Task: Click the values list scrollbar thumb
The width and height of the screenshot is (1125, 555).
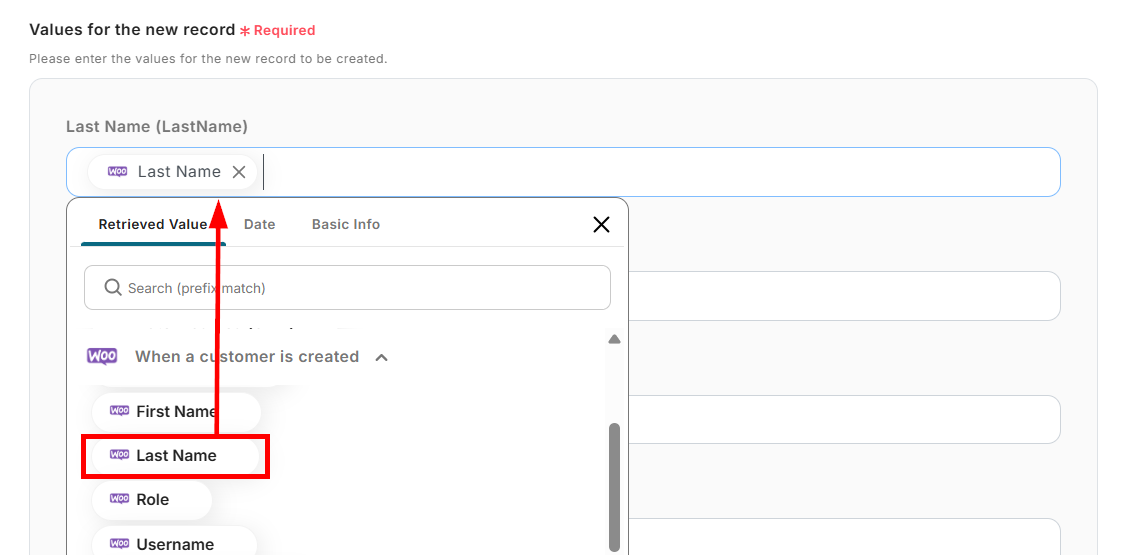Action: coord(614,485)
